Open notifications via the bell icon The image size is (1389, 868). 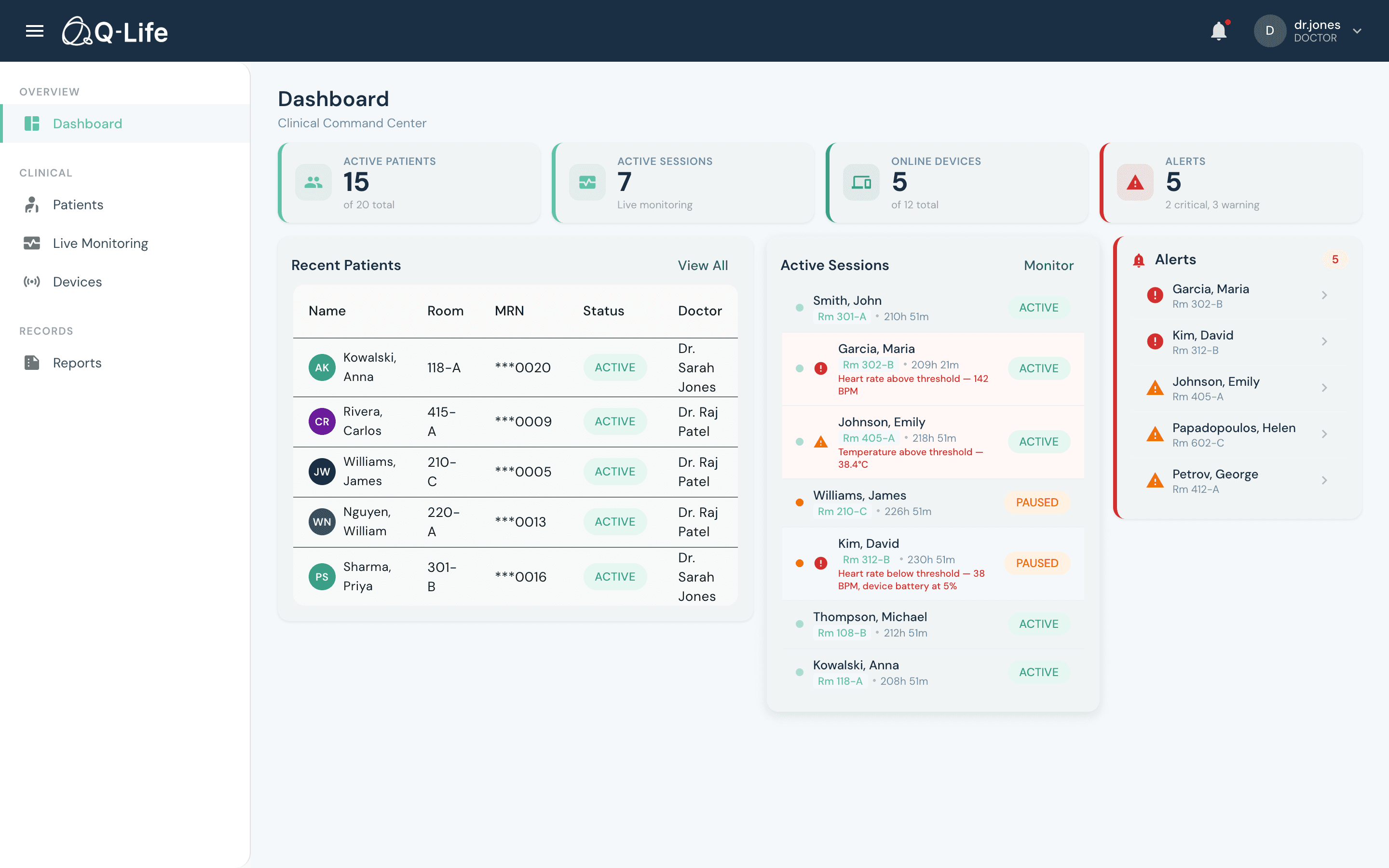pos(1219,30)
